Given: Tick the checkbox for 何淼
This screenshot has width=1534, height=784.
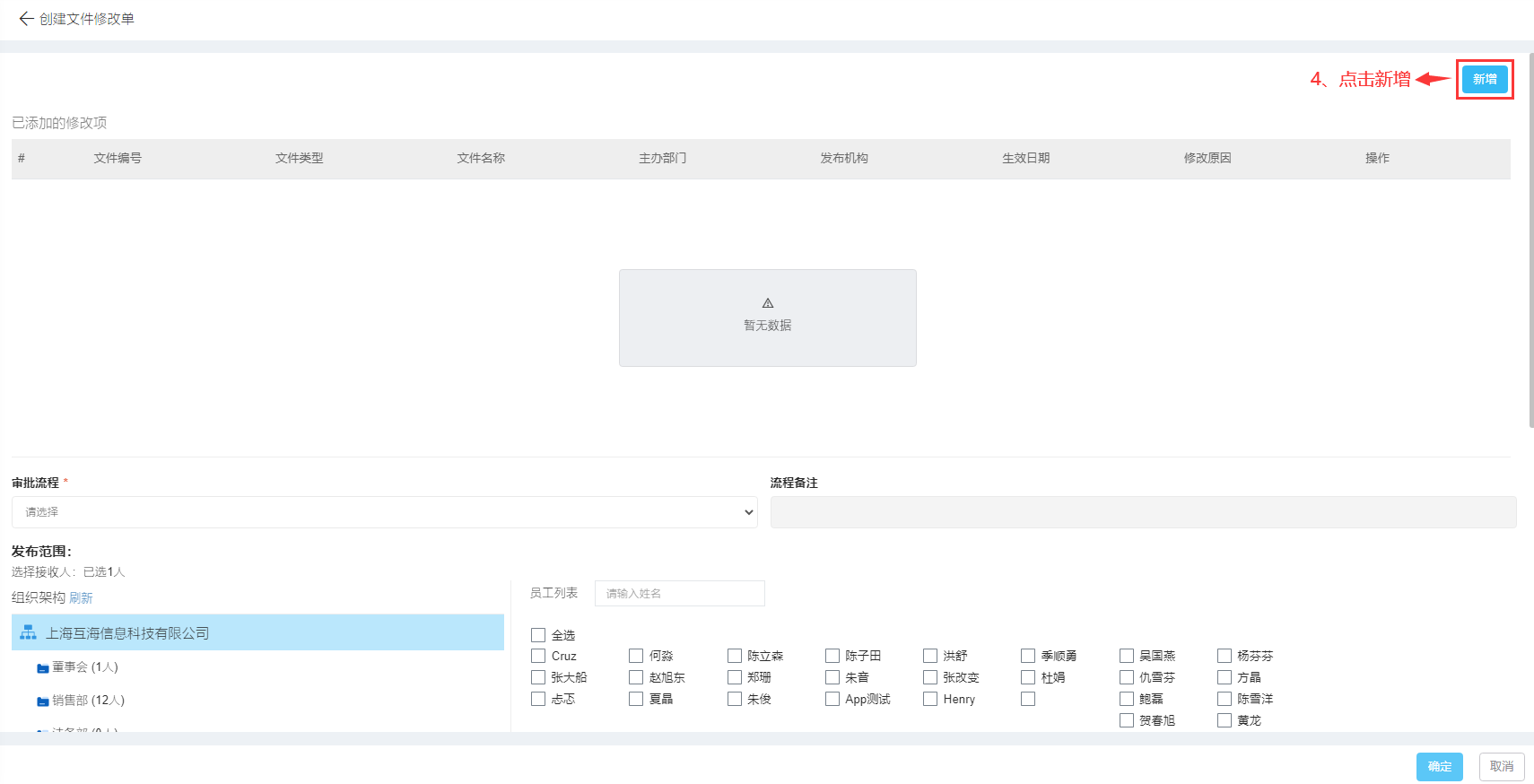Looking at the screenshot, I should click(x=636, y=656).
